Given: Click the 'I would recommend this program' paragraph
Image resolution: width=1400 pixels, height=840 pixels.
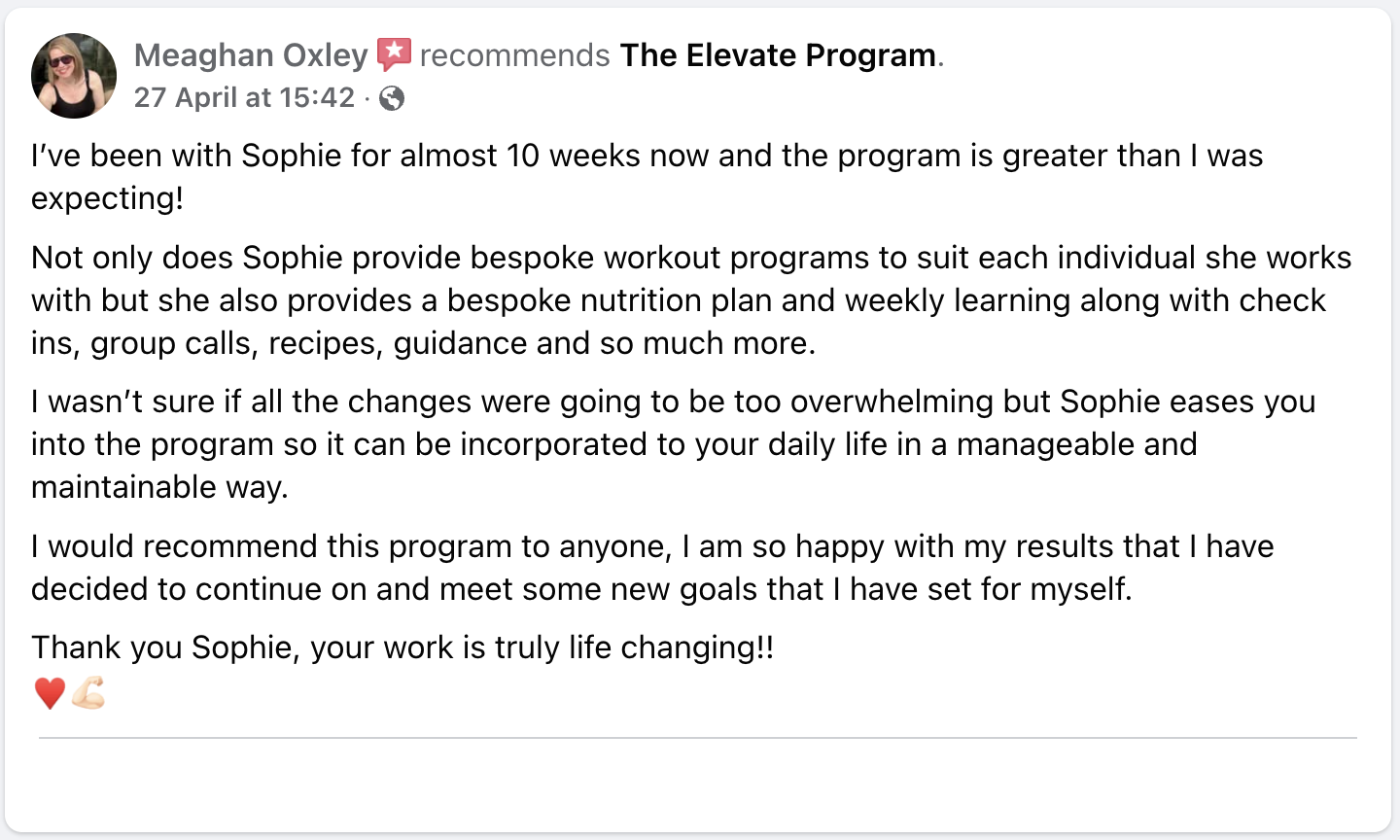Looking at the screenshot, I should tap(652, 568).
